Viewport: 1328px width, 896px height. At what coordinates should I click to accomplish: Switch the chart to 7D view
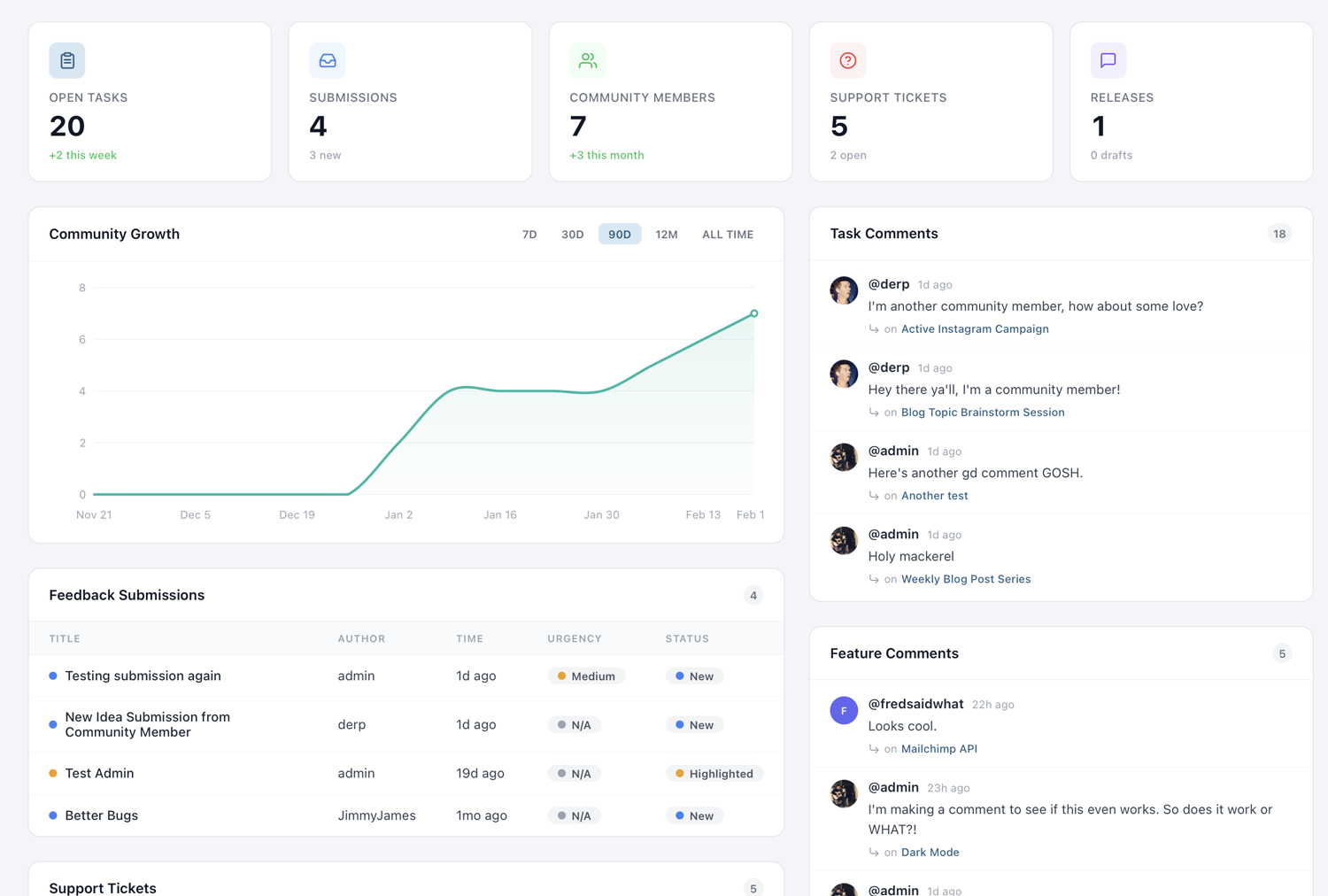tap(529, 234)
